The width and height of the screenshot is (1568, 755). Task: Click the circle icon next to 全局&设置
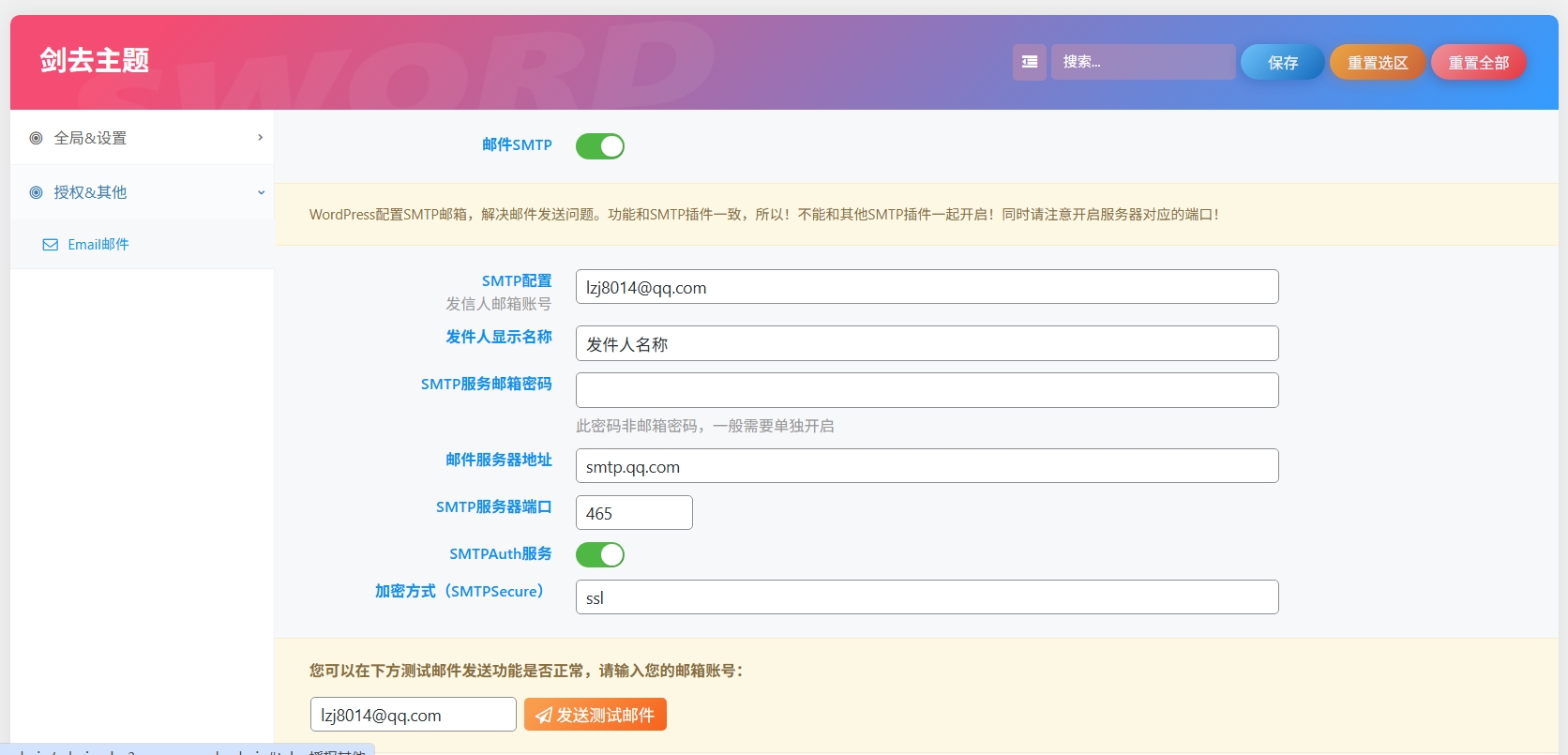pyautogui.click(x=37, y=138)
